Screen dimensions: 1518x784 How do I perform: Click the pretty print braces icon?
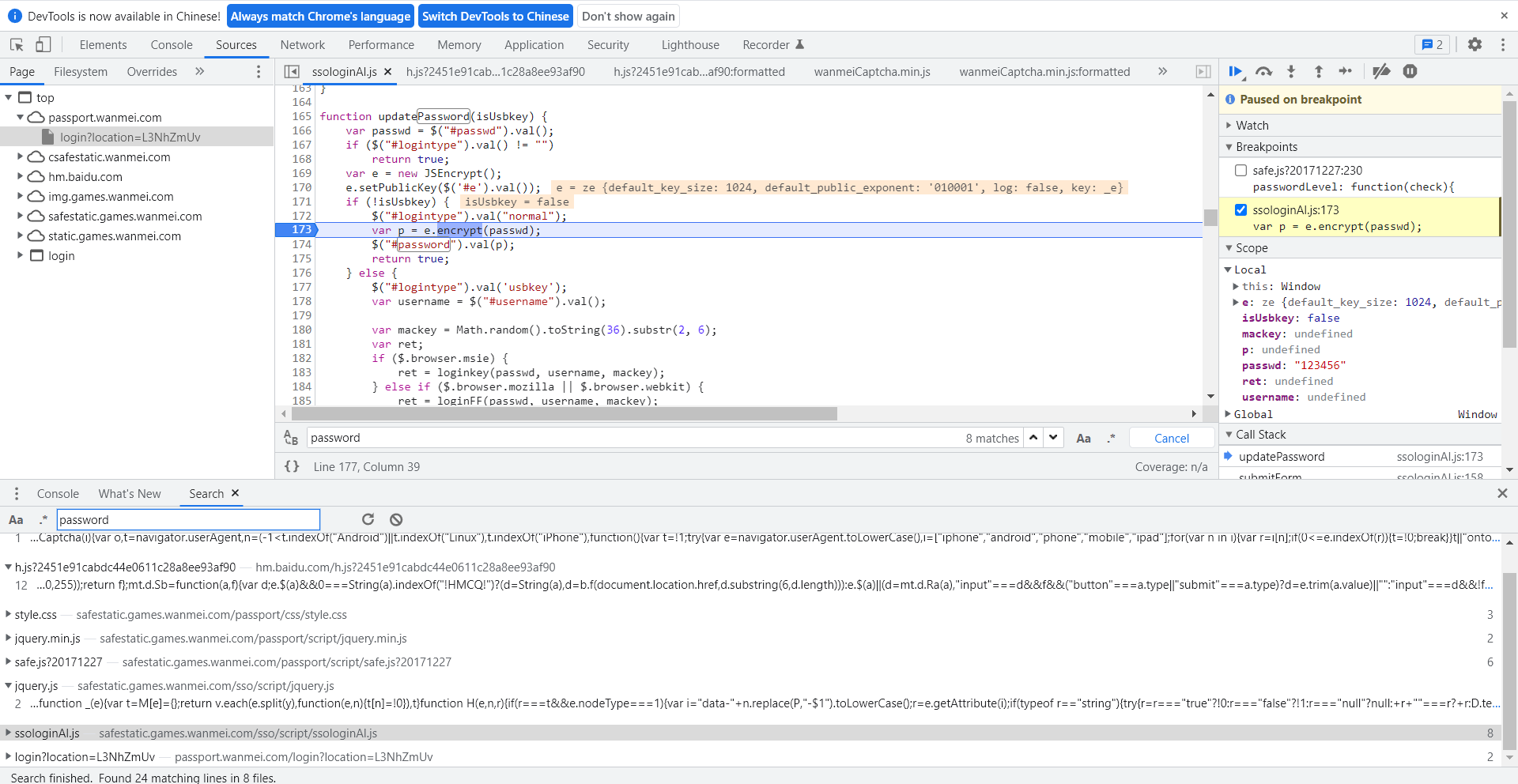tap(293, 467)
